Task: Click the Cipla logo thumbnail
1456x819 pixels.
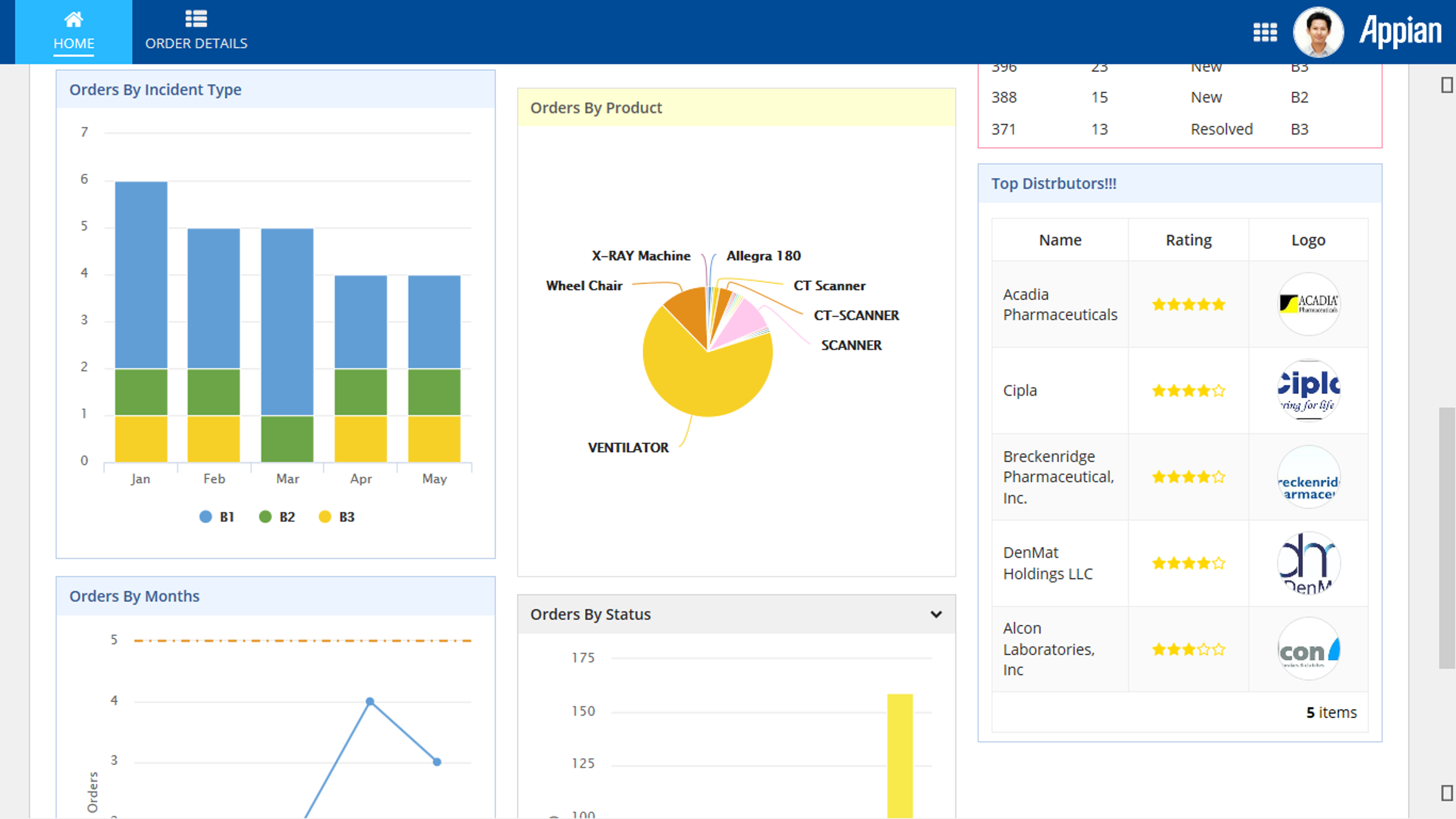Action: click(1309, 390)
